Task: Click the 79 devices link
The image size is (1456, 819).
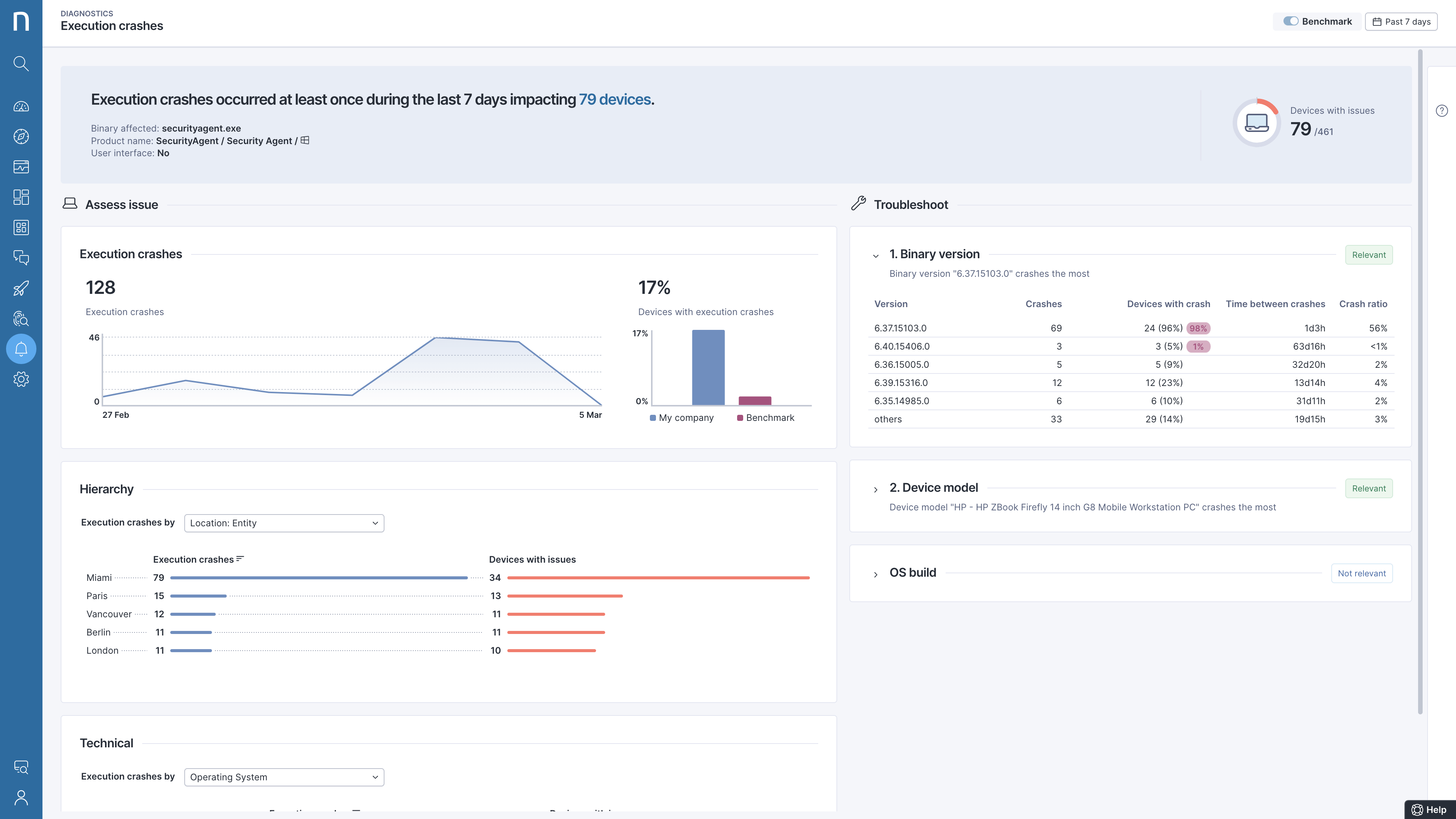Action: (x=614, y=99)
